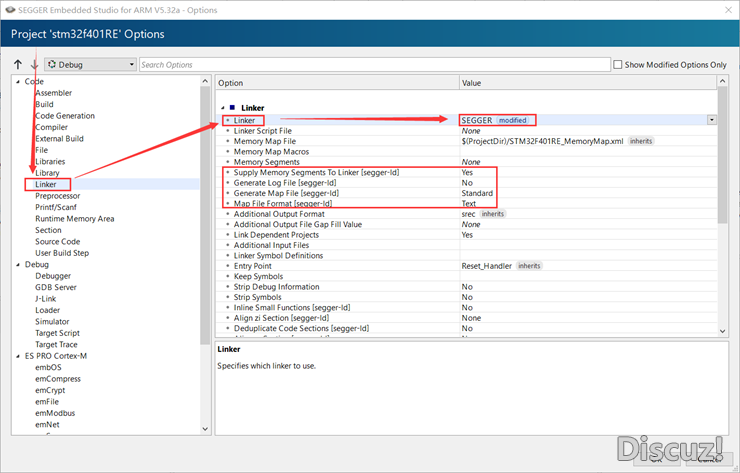740x473 pixels.
Task: Select Source Code category
Action: [x=58, y=242]
